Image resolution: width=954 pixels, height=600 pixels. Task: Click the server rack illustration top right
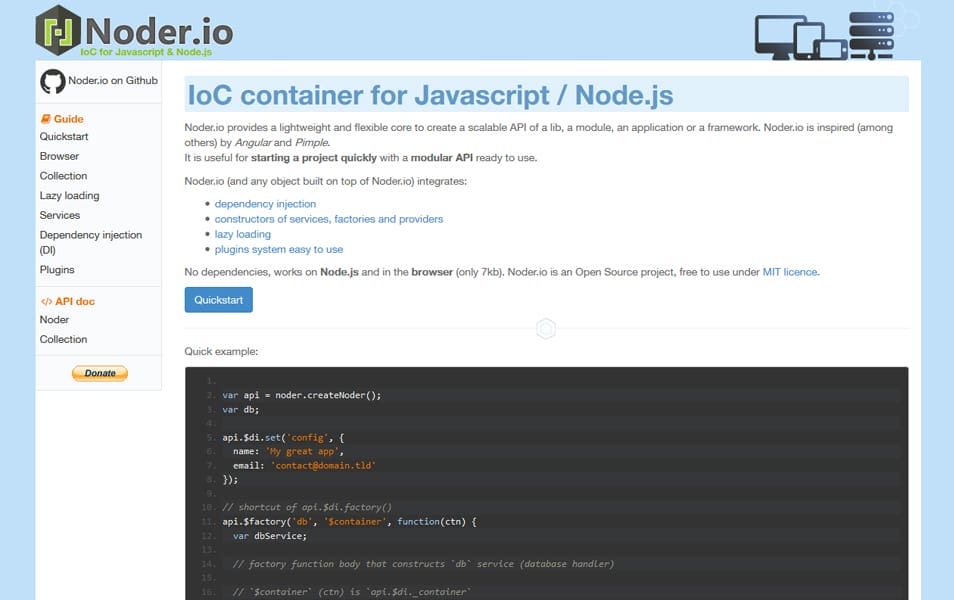point(869,33)
